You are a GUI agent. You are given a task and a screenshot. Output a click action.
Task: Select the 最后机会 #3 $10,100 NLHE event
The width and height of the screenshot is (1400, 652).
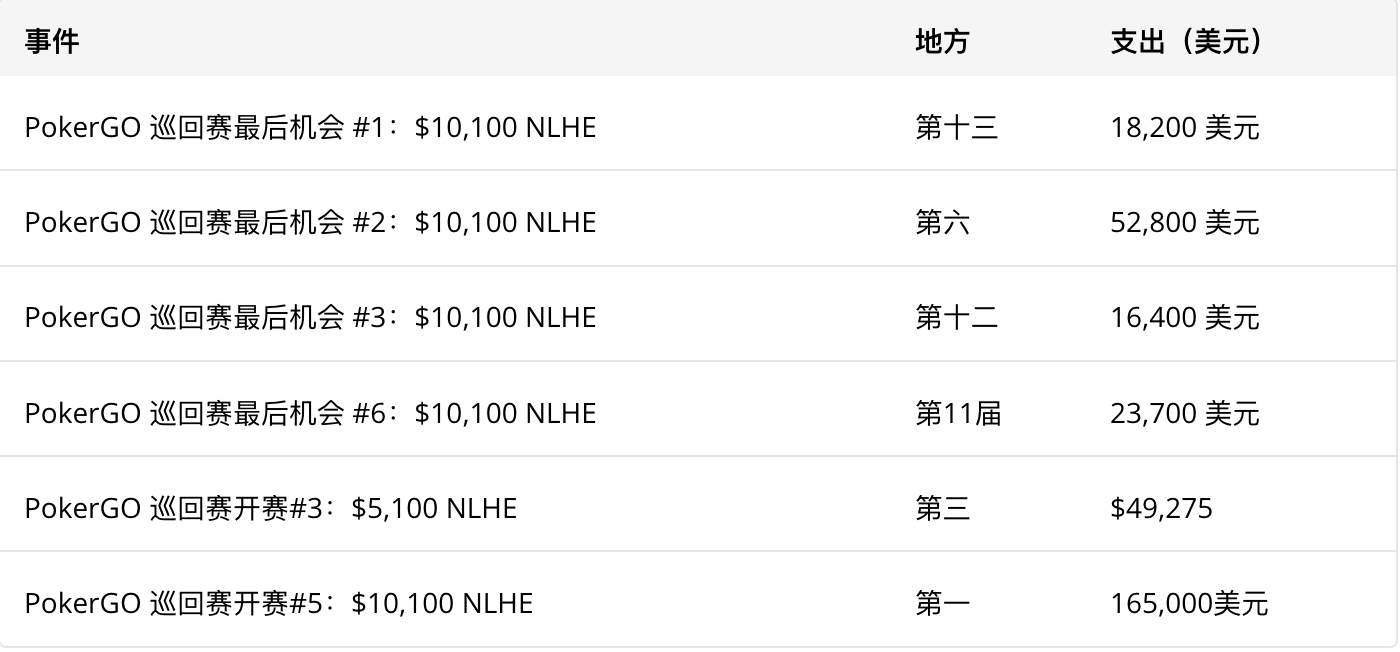(x=310, y=317)
